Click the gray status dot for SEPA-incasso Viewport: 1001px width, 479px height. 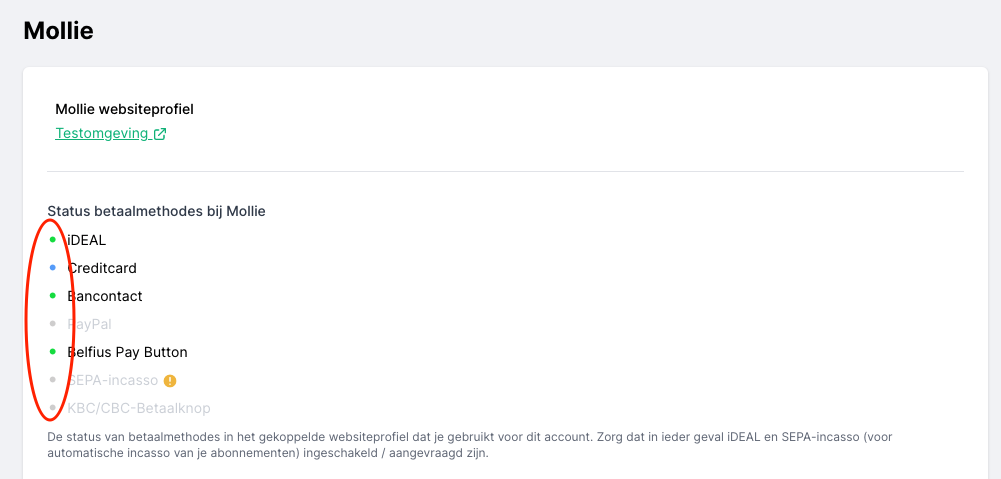click(x=53, y=380)
